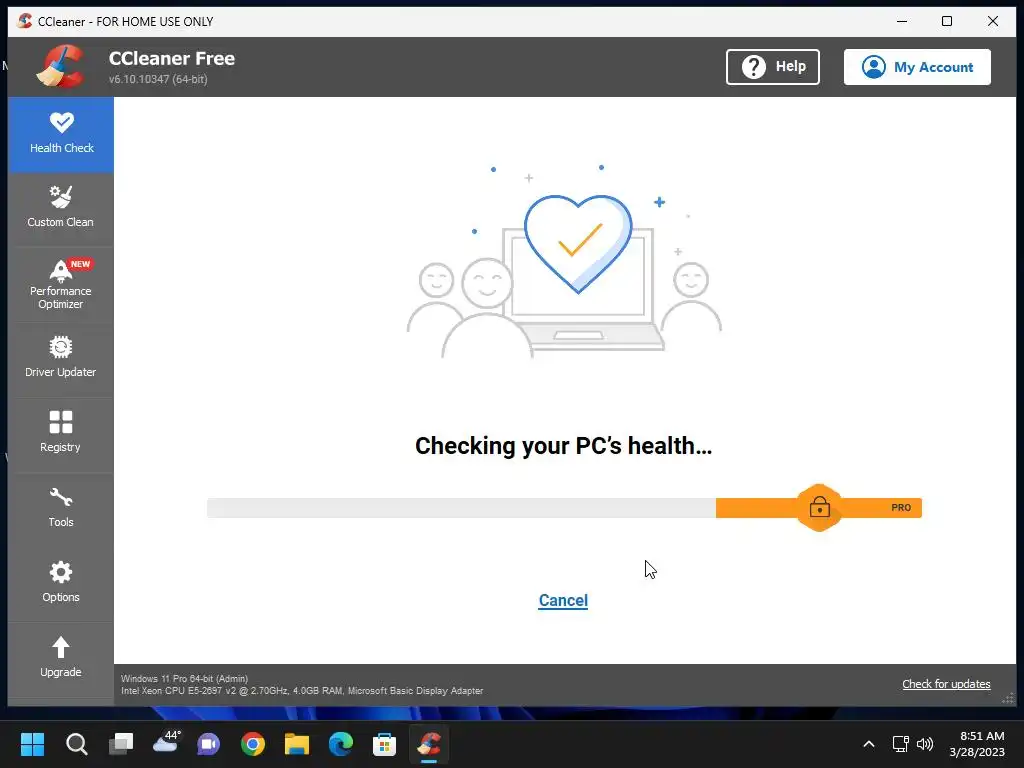Viewport: 1024px width, 768px height.
Task: Minimize the CCleaner window
Action: [902, 21]
